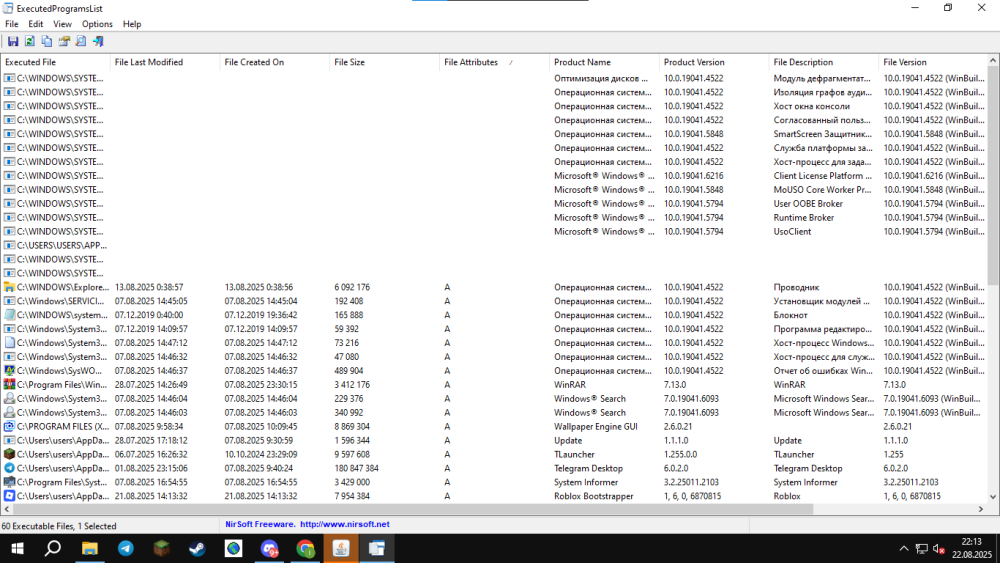Open the View menu

coord(62,24)
